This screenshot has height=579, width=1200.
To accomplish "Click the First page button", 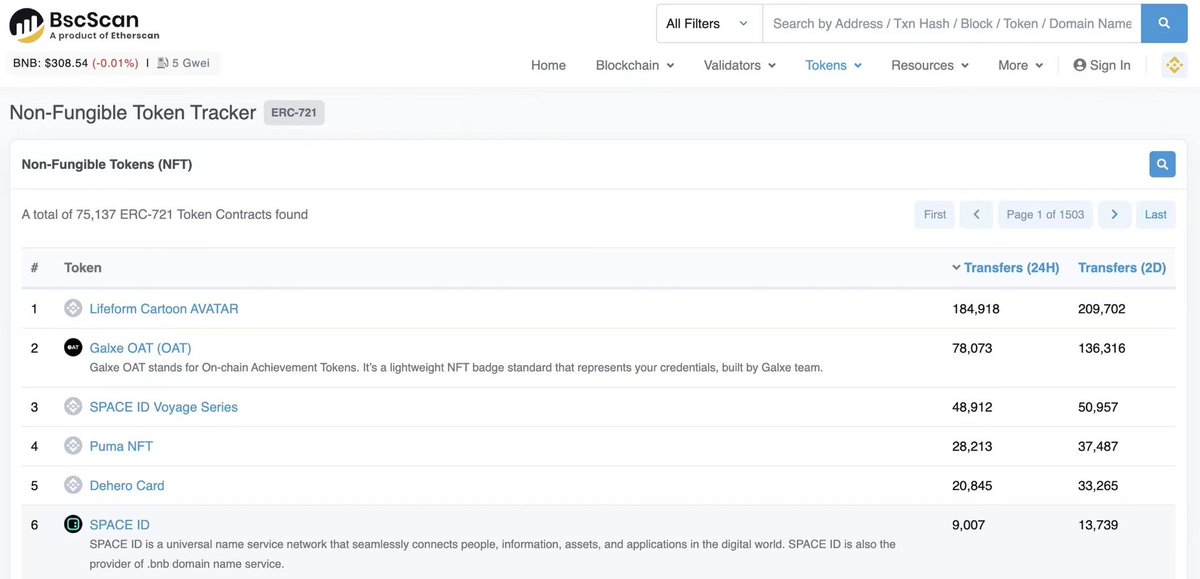I will [x=935, y=215].
